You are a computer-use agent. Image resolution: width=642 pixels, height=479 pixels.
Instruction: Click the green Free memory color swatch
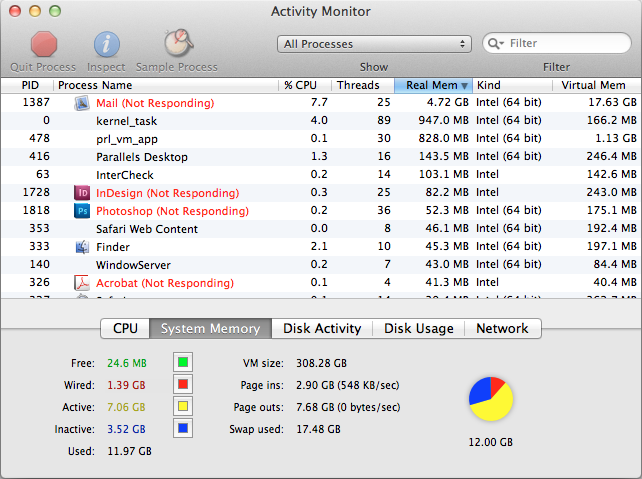[x=183, y=362]
